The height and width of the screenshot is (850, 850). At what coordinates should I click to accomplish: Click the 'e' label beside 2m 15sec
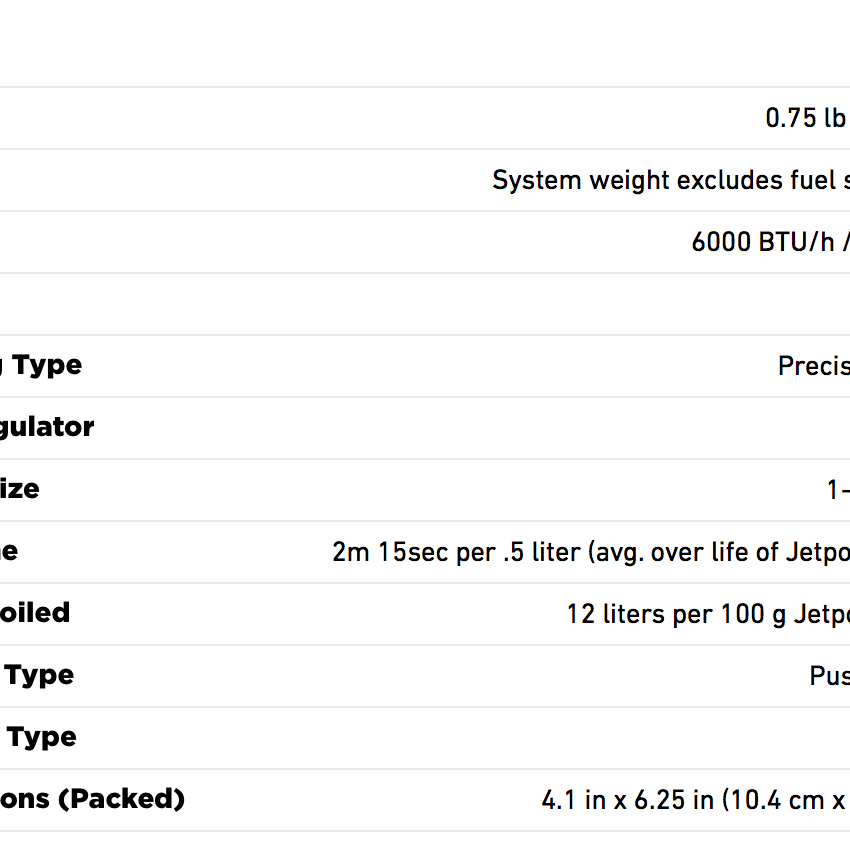tap(9, 551)
